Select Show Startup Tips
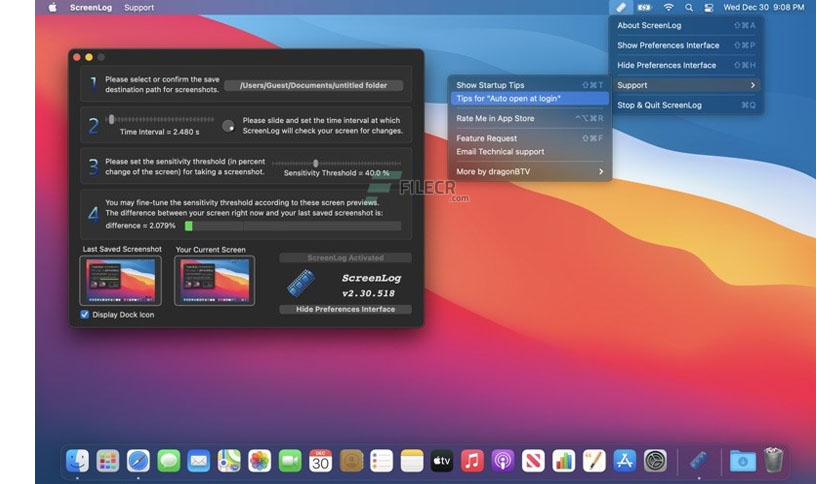Image resolution: width=836 pixels, height=484 pixels. point(529,85)
